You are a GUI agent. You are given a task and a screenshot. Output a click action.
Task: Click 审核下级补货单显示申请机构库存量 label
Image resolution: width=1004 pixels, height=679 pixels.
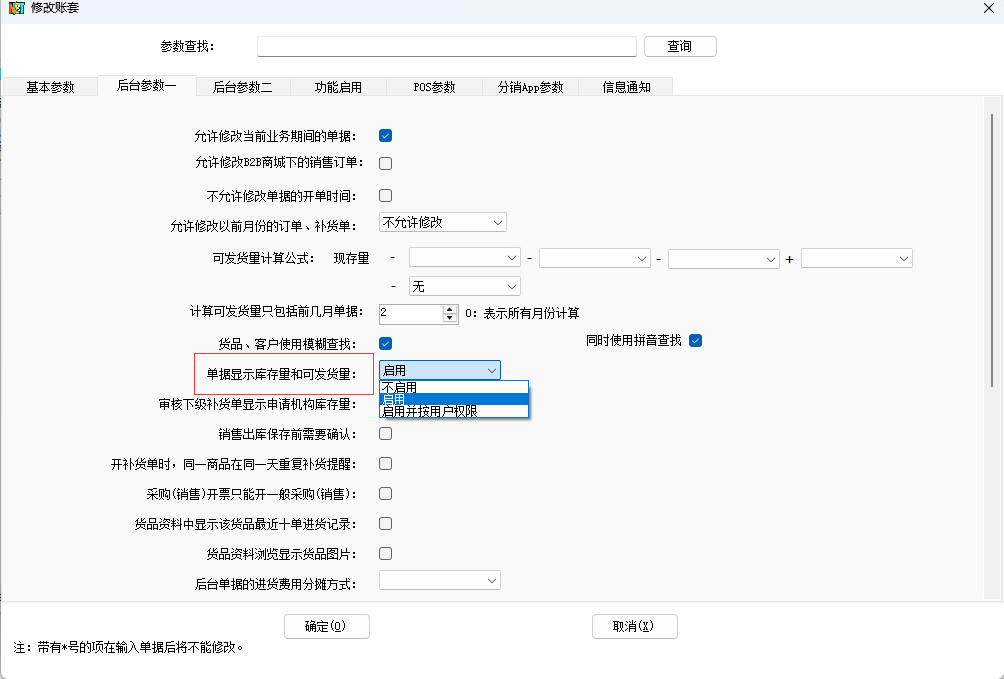pyautogui.click(x=257, y=404)
